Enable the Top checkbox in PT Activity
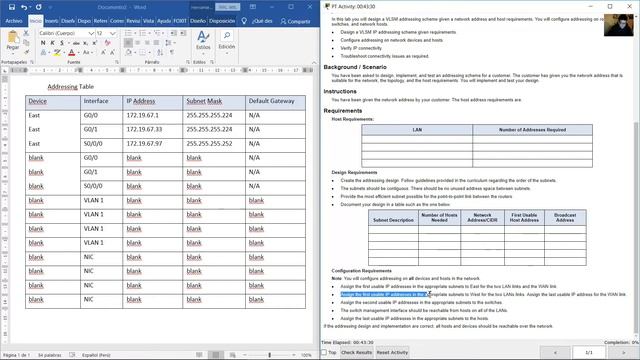The image size is (640, 360). [324, 352]
